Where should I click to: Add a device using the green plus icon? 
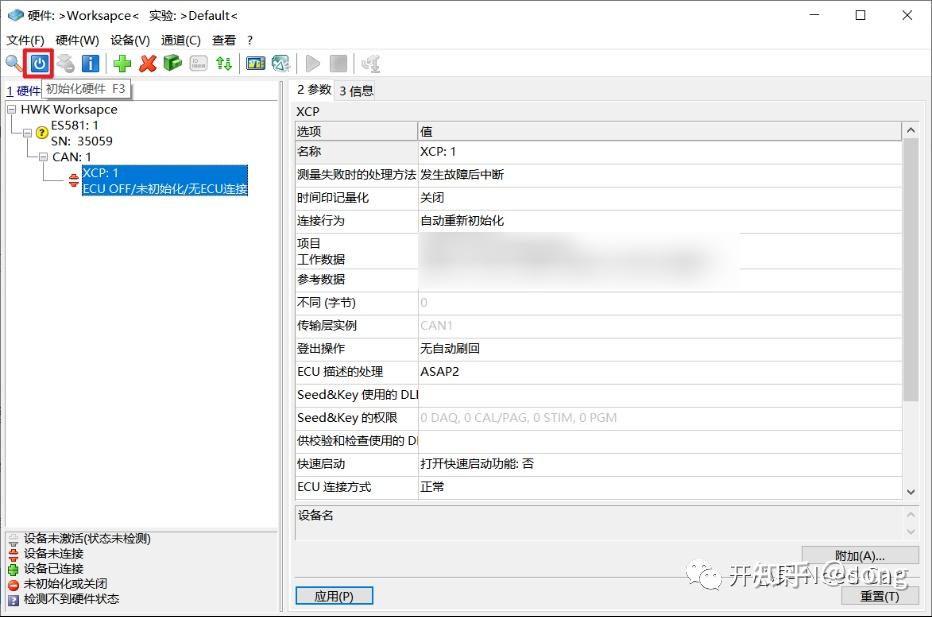(x=121, y=63)
